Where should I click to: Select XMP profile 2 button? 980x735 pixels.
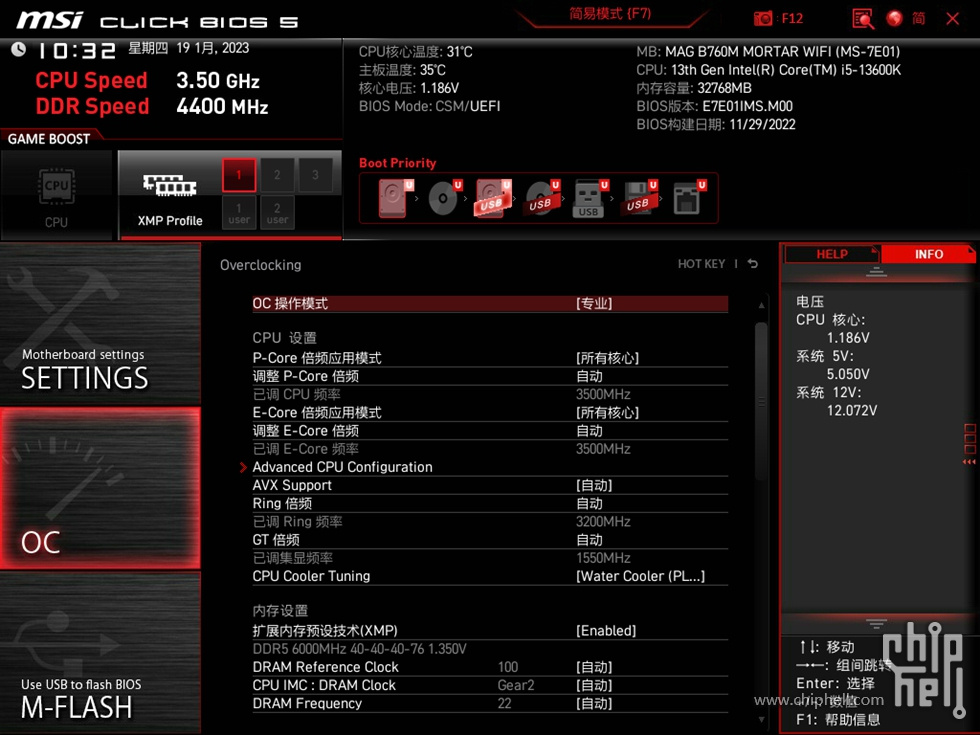coord(277,175)
